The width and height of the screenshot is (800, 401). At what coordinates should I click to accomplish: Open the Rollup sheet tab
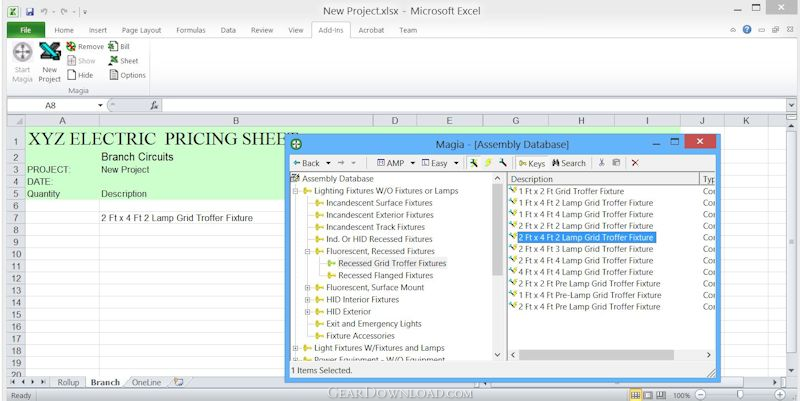point(68,382)
